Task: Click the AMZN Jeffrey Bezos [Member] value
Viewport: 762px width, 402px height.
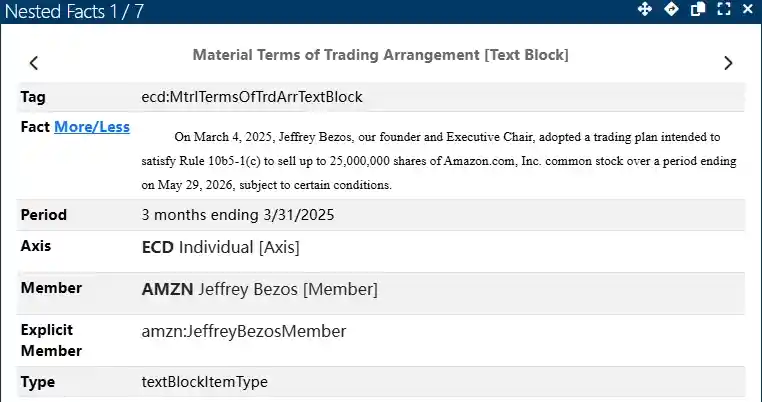Action: (x=260, y=289)
